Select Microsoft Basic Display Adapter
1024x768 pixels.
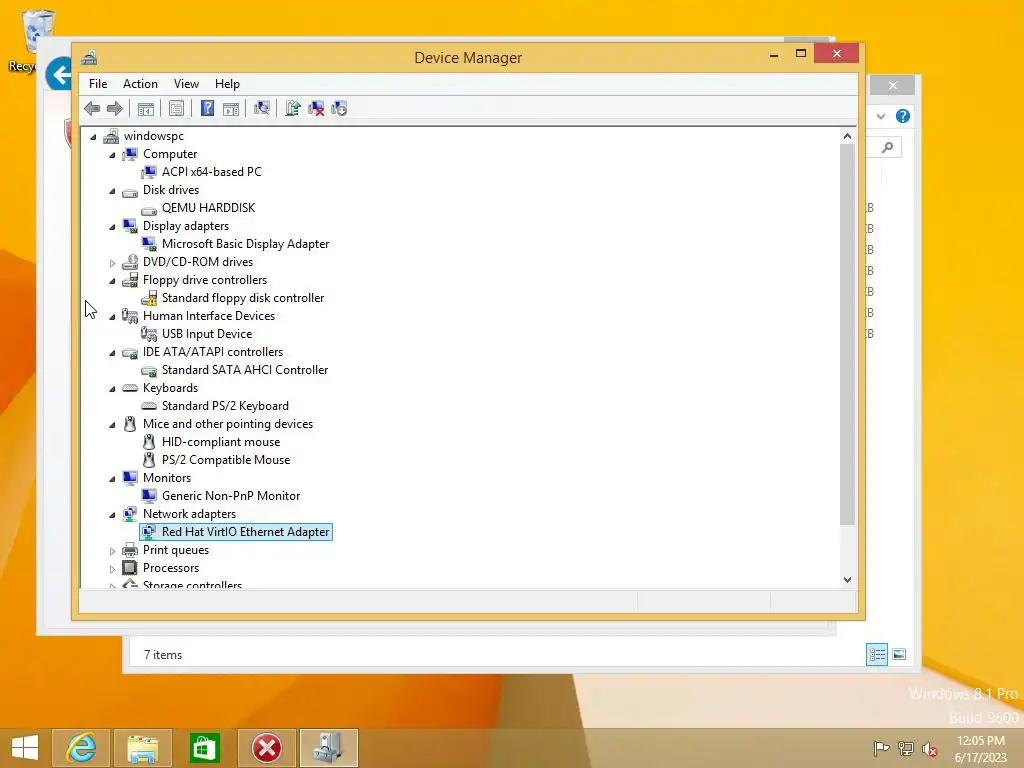pyautogui.click(x=246, y=244)
